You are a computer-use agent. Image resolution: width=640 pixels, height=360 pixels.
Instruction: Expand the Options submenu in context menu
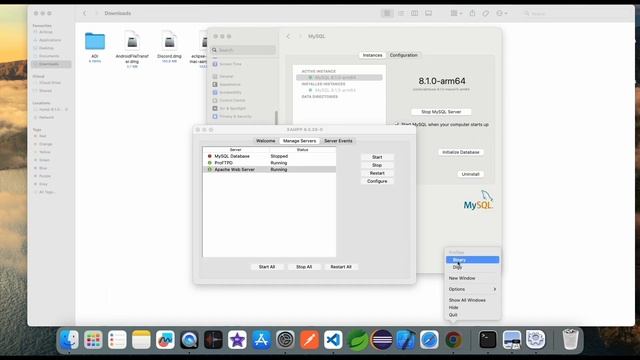coord(473,289)
